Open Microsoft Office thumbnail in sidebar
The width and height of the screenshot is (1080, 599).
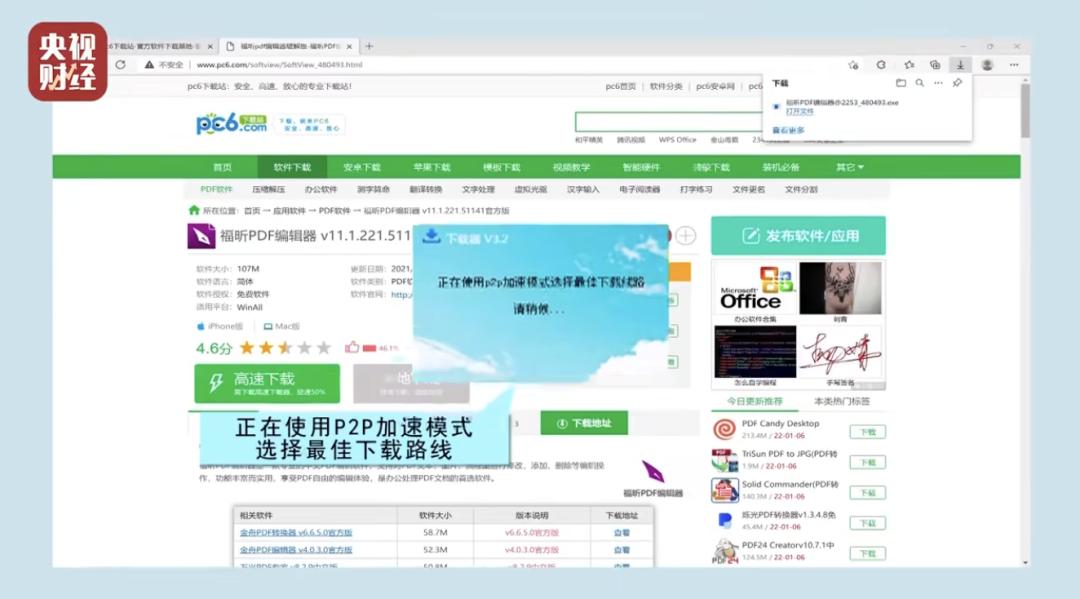[755, 288]
